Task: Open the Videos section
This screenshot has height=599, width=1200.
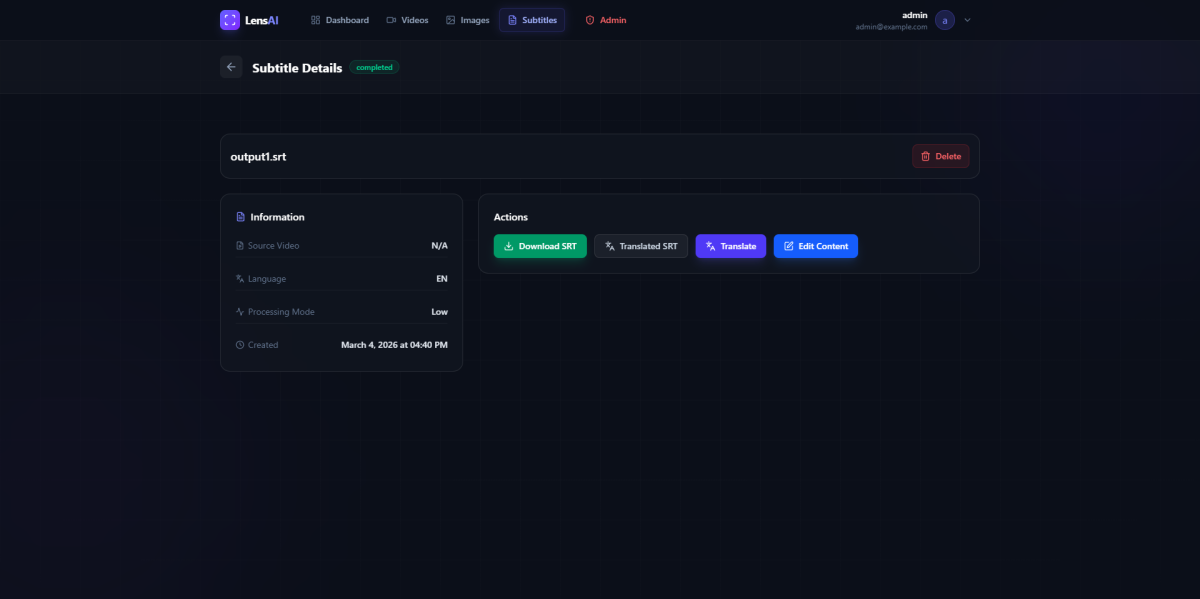Action: pos(407,20)
